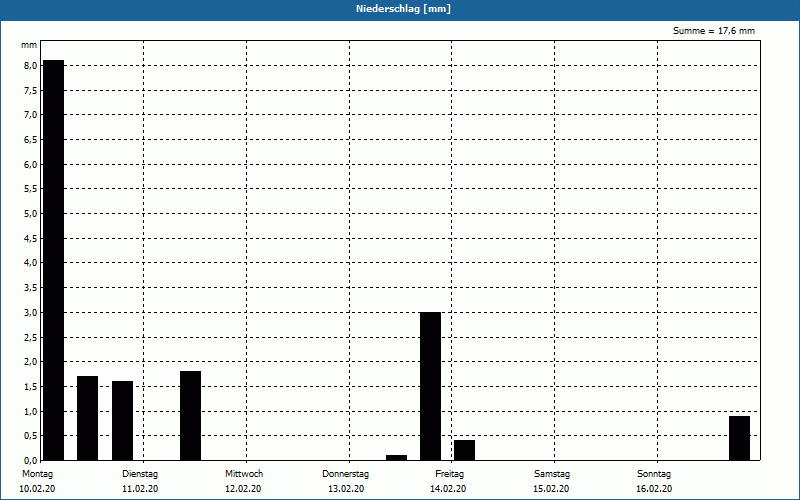800x500 pixels.
Task: Click the 13.02.20 date label
Action: (x=346, y=489)
